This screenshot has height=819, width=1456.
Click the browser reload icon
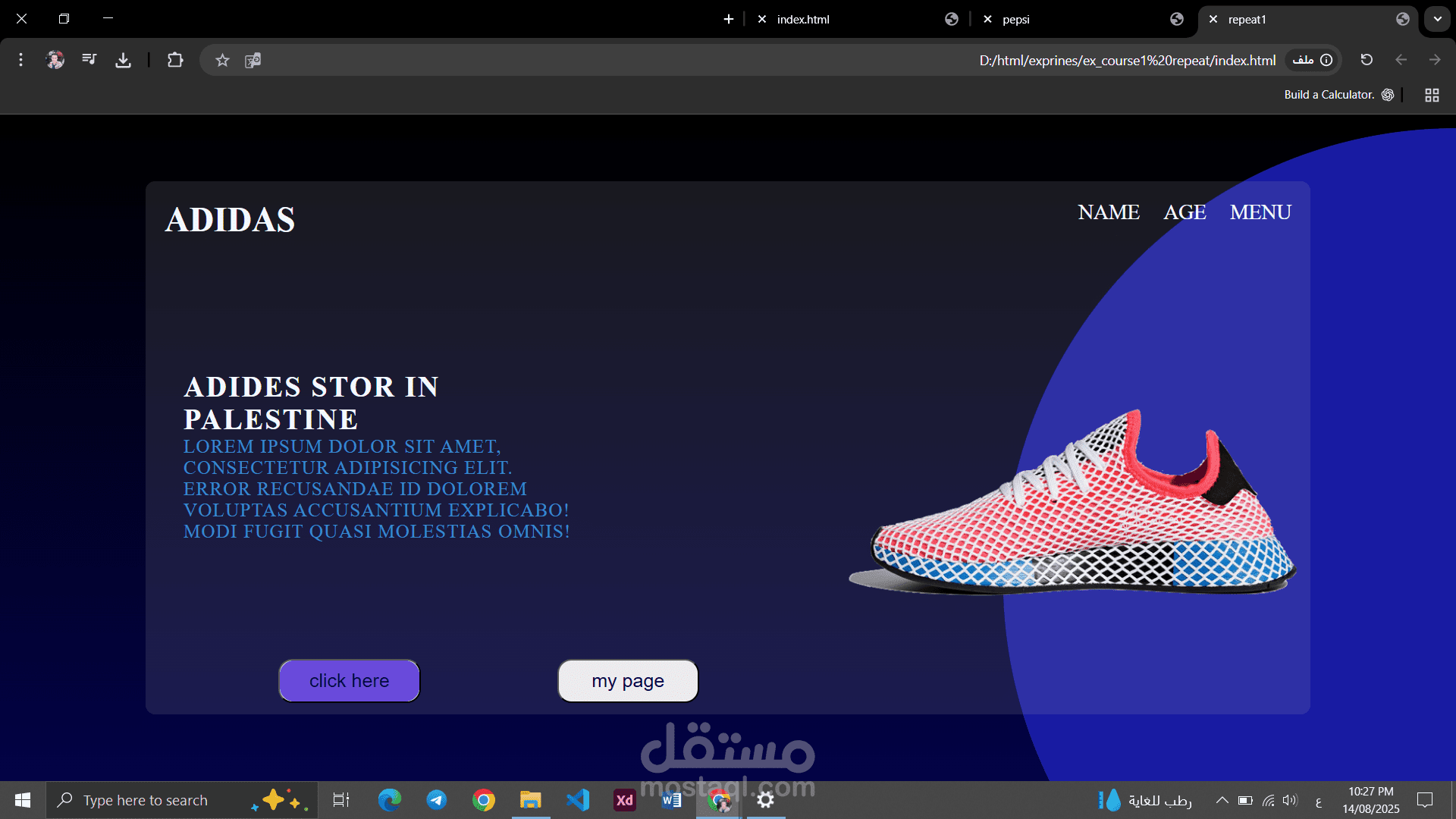(x=1367, y=60)
